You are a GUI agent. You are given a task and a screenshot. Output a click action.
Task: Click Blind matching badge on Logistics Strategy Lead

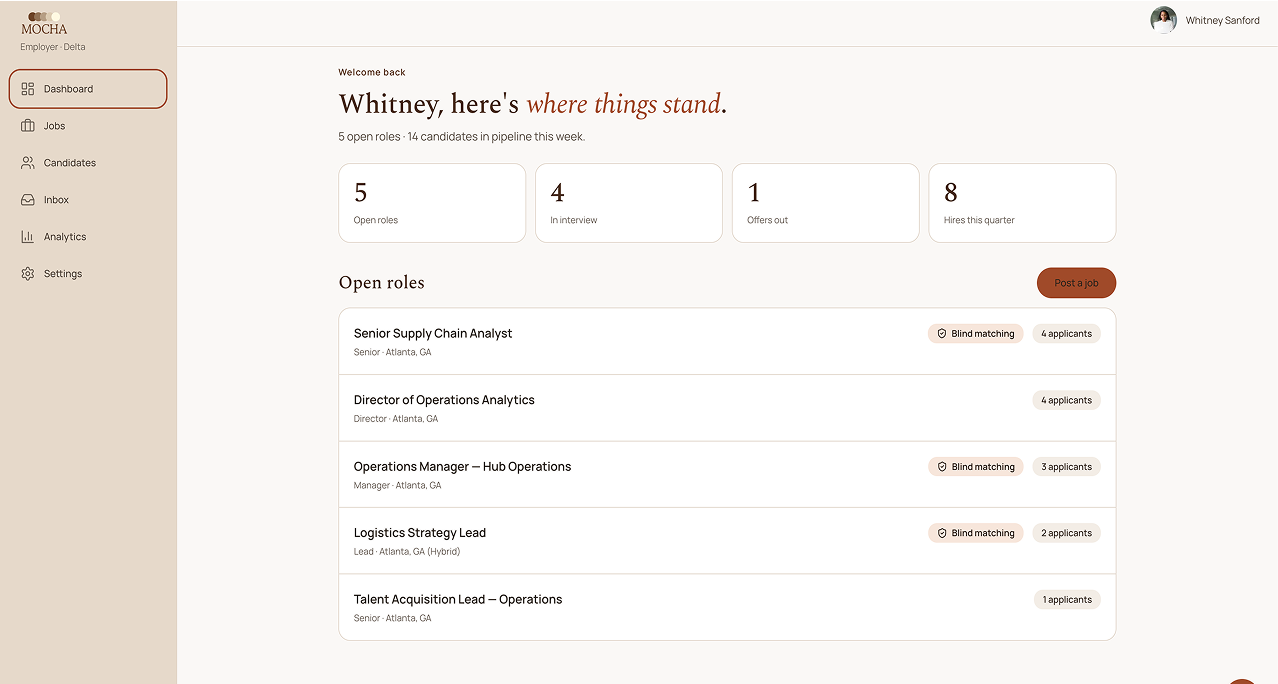(976, 533)
